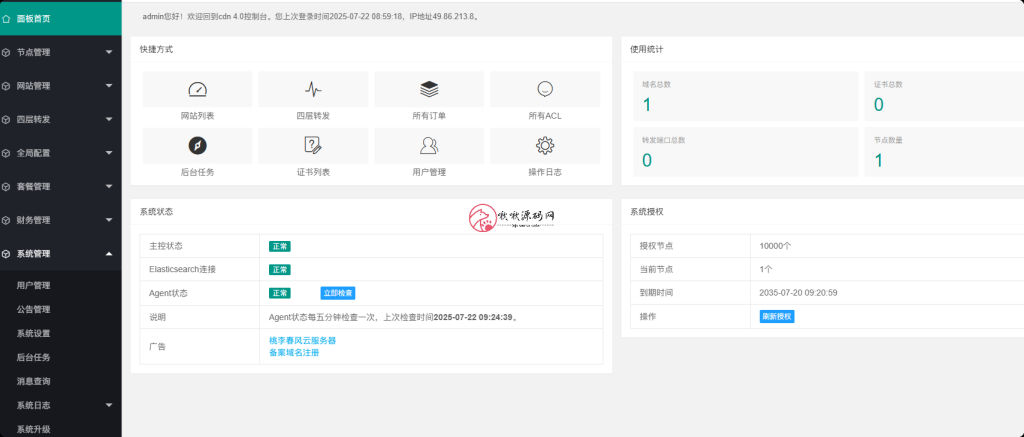1024x437 pixels.
Task: Click the 正常 badge for Elasticsearch连接
Action: (x=280, y=270)
